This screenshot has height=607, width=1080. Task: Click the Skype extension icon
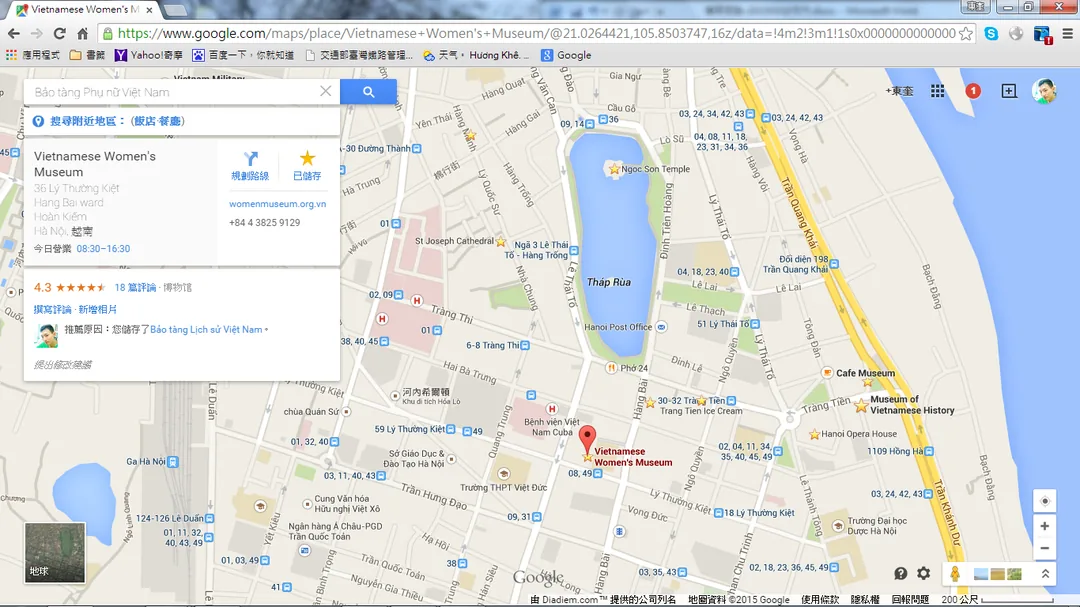click(991, 33)
